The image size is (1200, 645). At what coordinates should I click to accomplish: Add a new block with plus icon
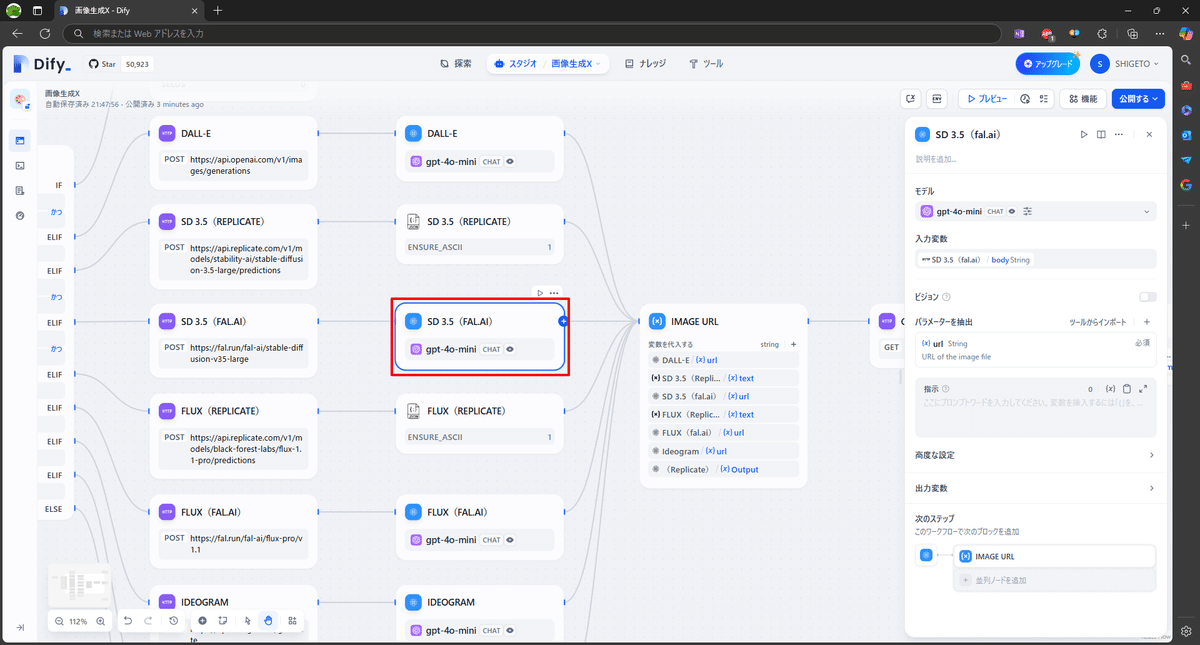coord(202,621)
